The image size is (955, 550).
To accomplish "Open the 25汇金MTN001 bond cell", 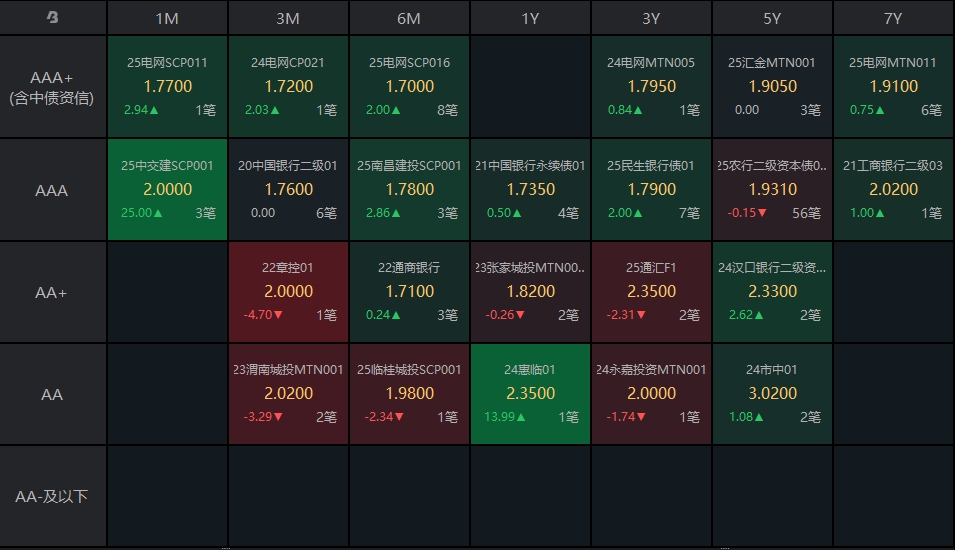I will (x=772, y=87).
